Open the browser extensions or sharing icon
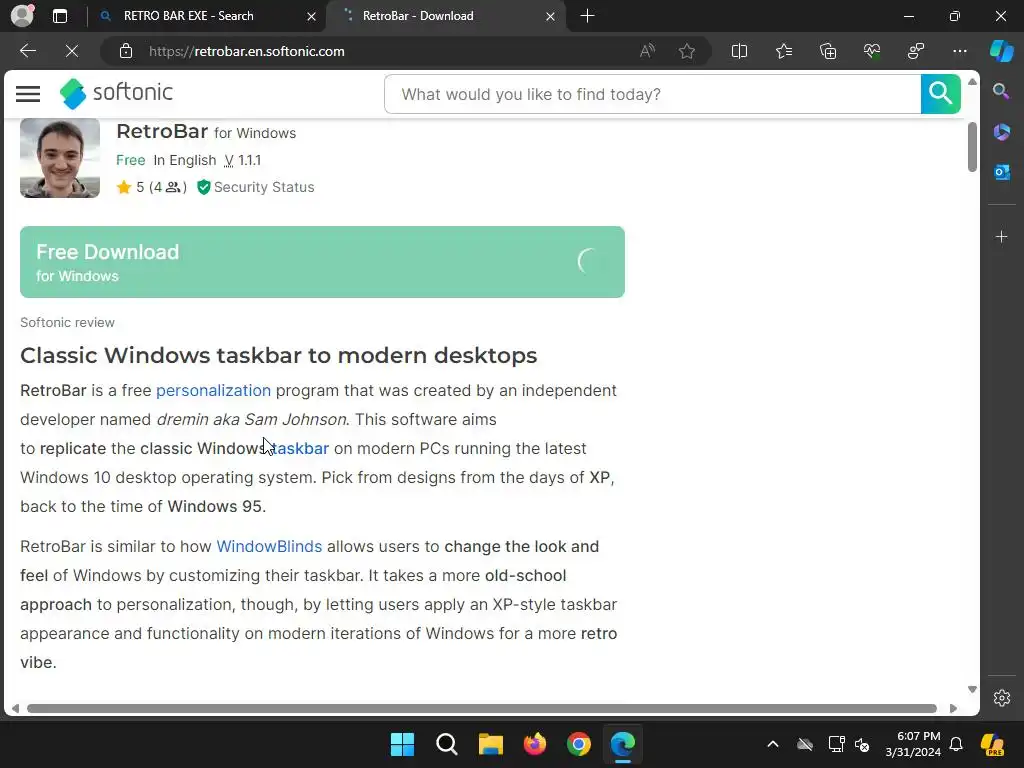This screenshot has width=1024, height=768. pos(916,51)
